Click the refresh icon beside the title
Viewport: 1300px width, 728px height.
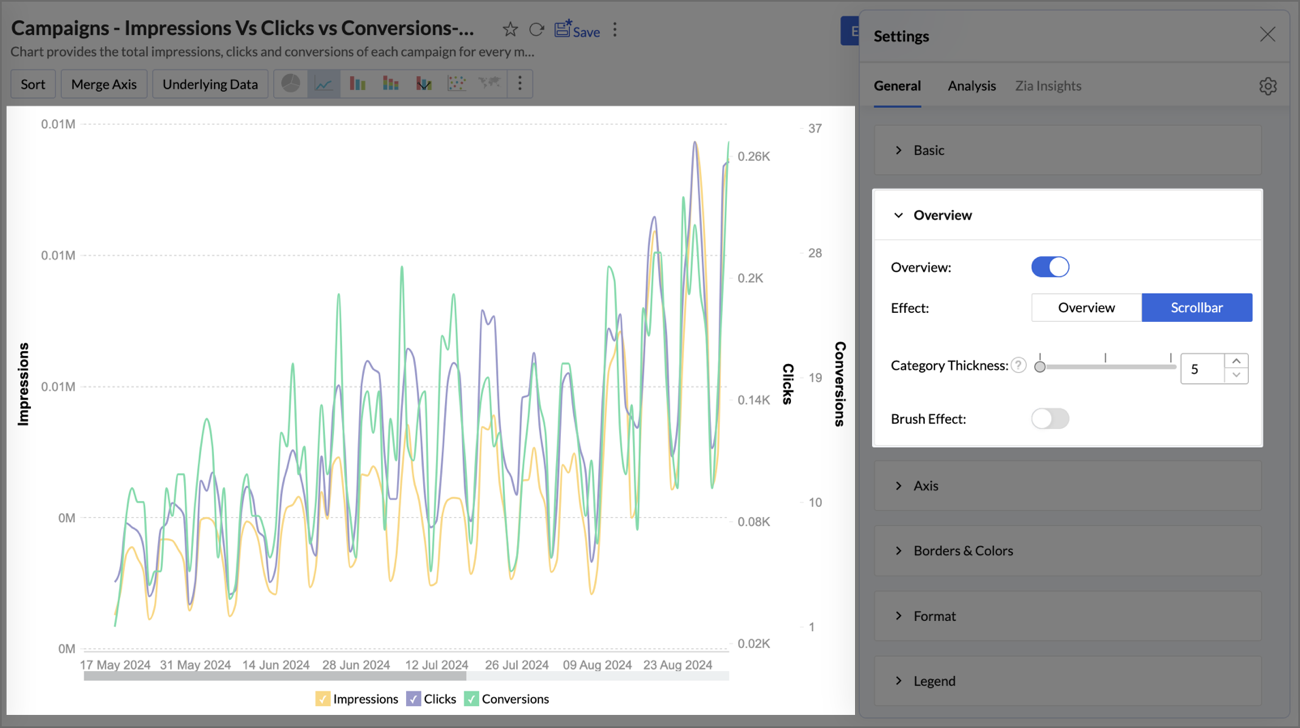[537, 30]
